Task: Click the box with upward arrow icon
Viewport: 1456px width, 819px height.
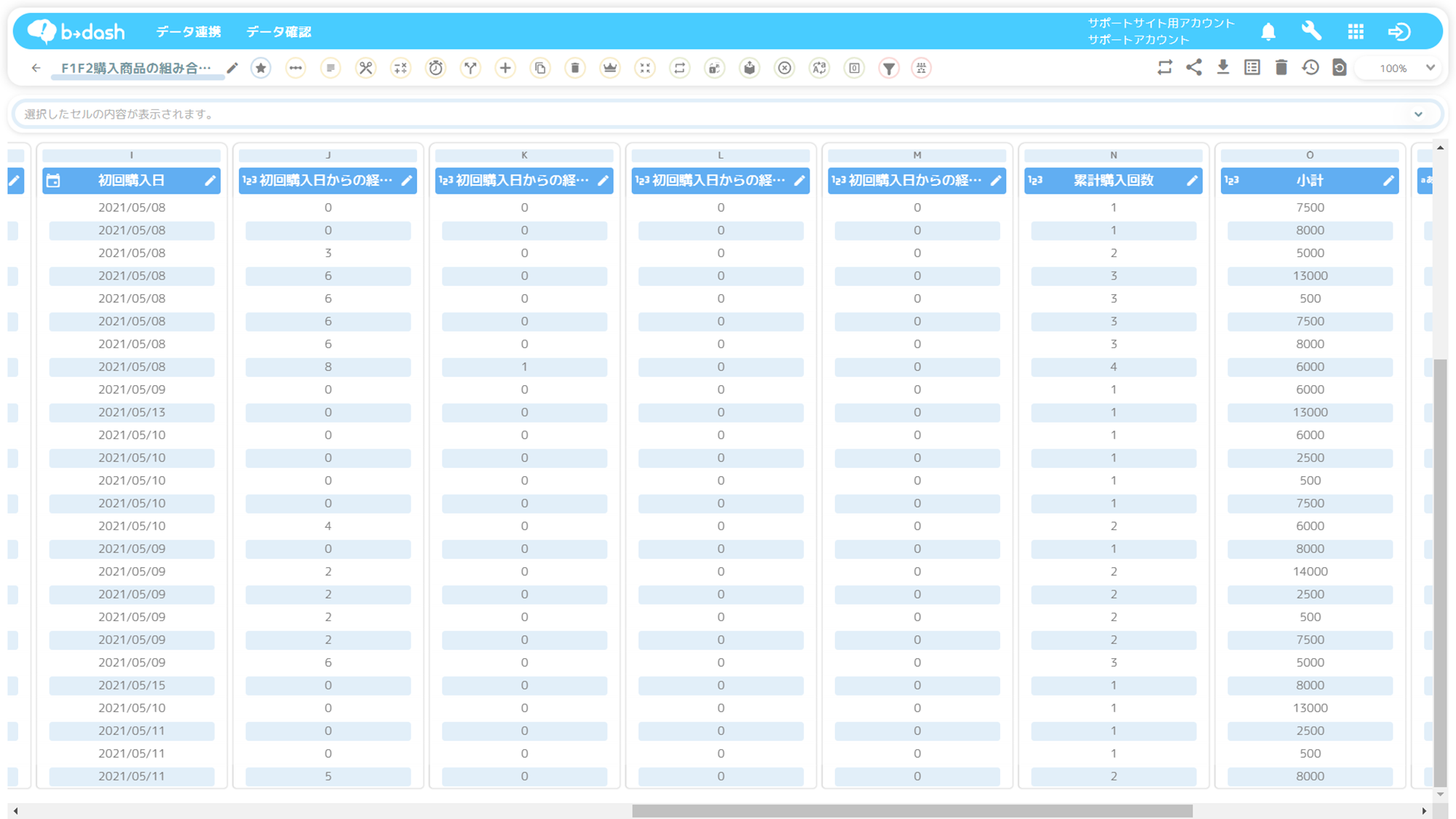Action: (x=750, y=68)
